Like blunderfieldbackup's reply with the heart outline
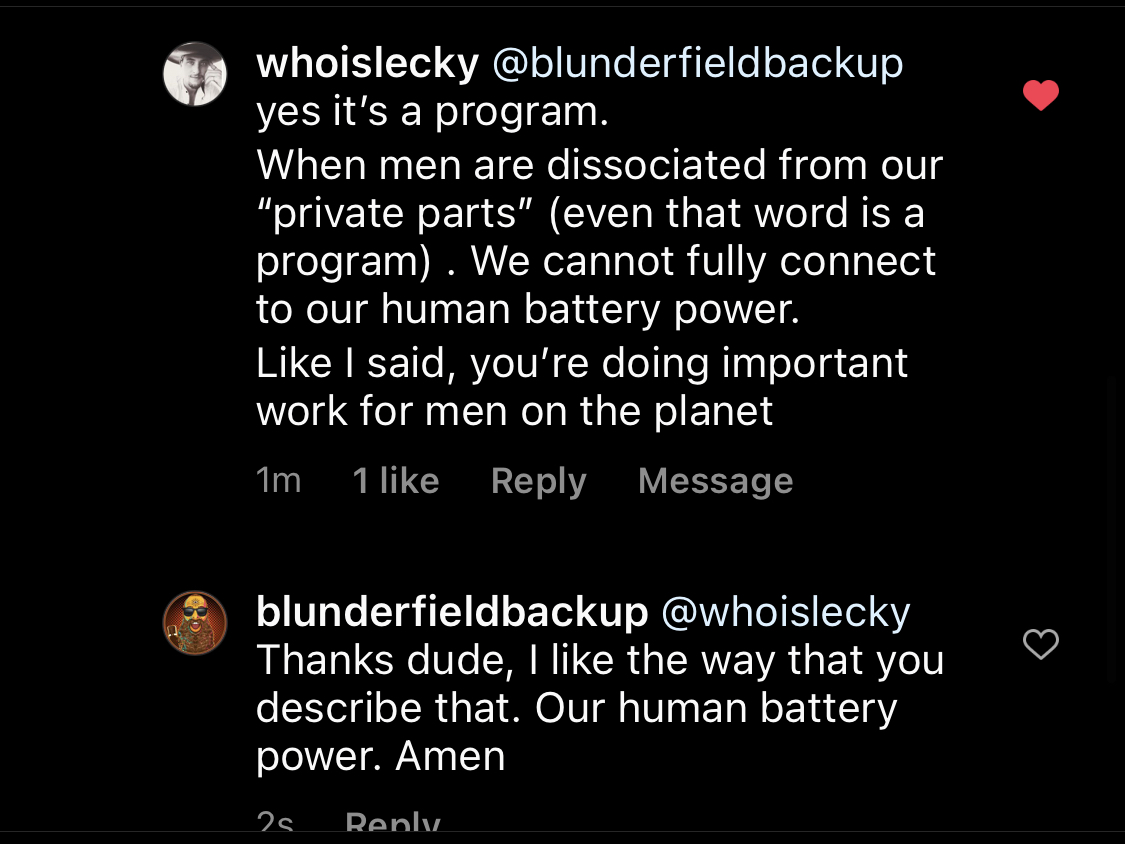 click(1040, 645)
